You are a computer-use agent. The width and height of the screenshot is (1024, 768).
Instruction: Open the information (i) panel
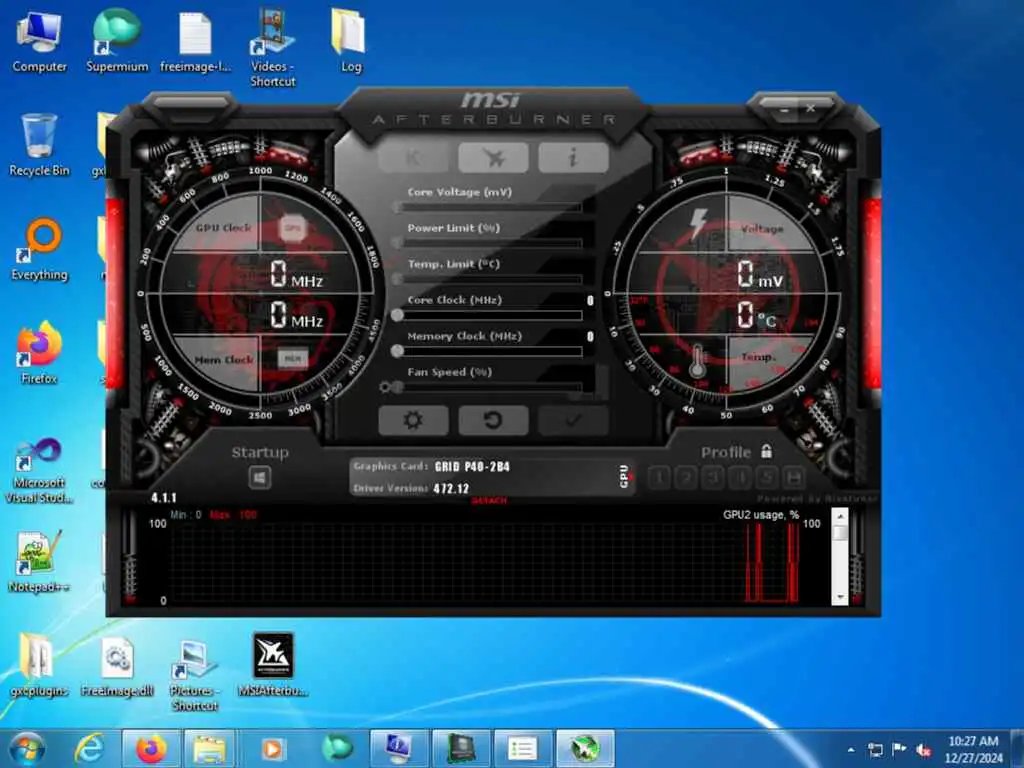(573, 157)
